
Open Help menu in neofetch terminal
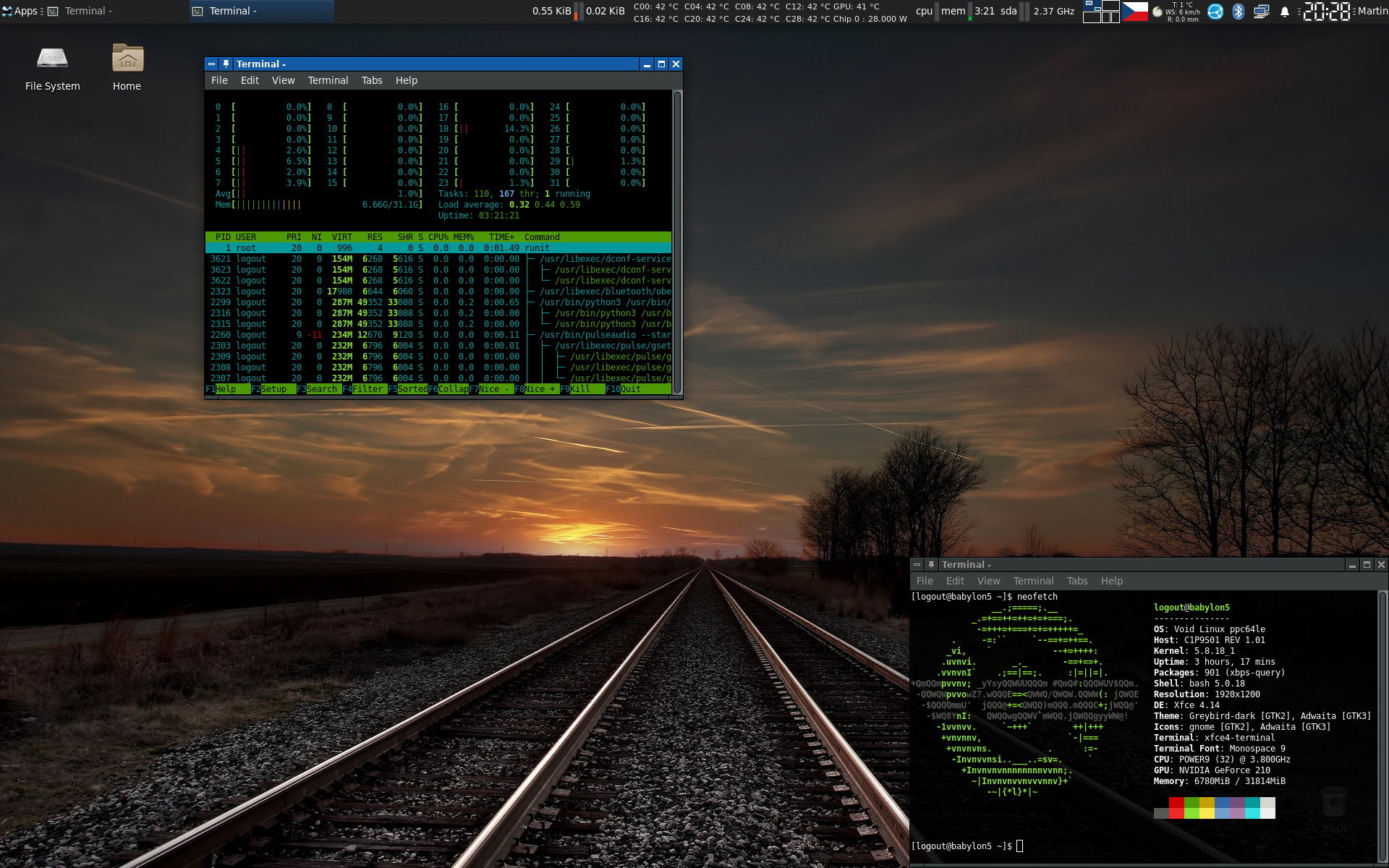pos(1111,581)
